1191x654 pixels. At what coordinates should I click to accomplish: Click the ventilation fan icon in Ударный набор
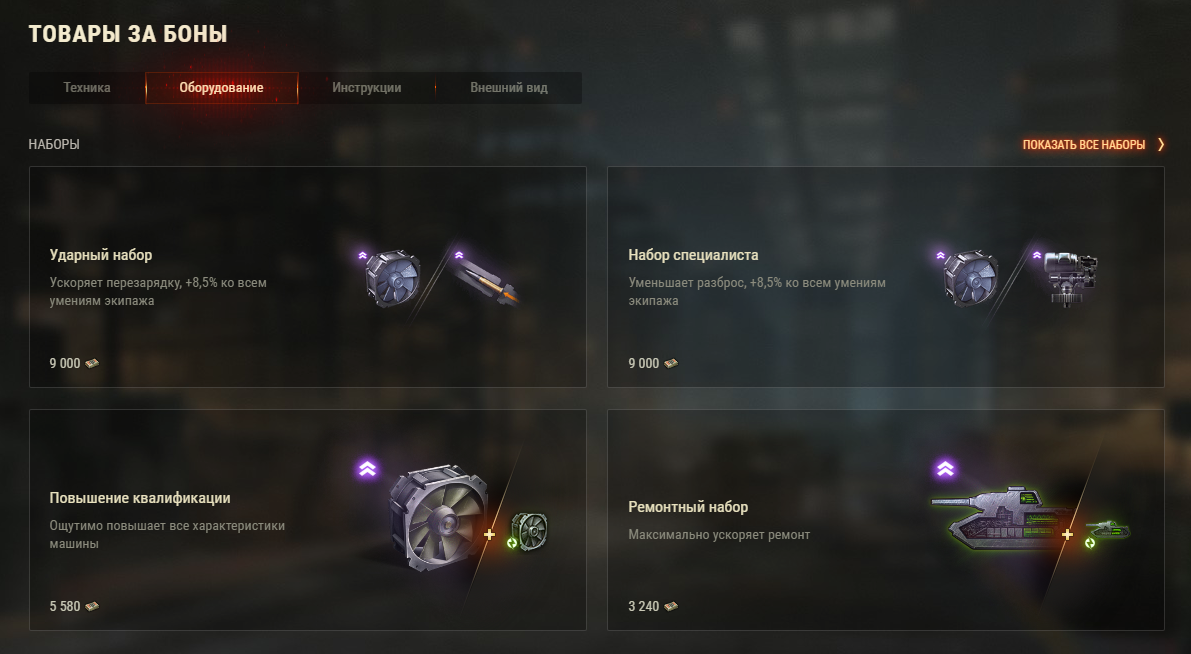coord(393,278)
